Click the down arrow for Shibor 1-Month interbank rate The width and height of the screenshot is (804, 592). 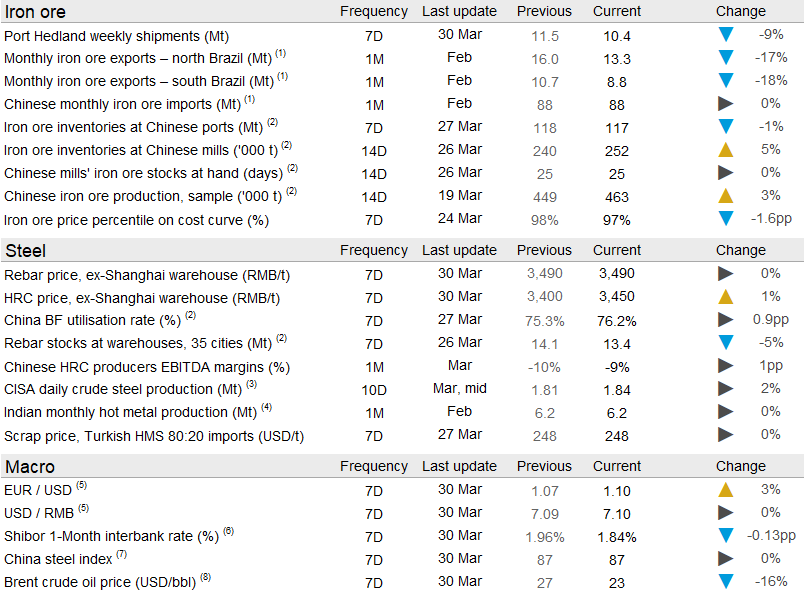coord(726,536)
